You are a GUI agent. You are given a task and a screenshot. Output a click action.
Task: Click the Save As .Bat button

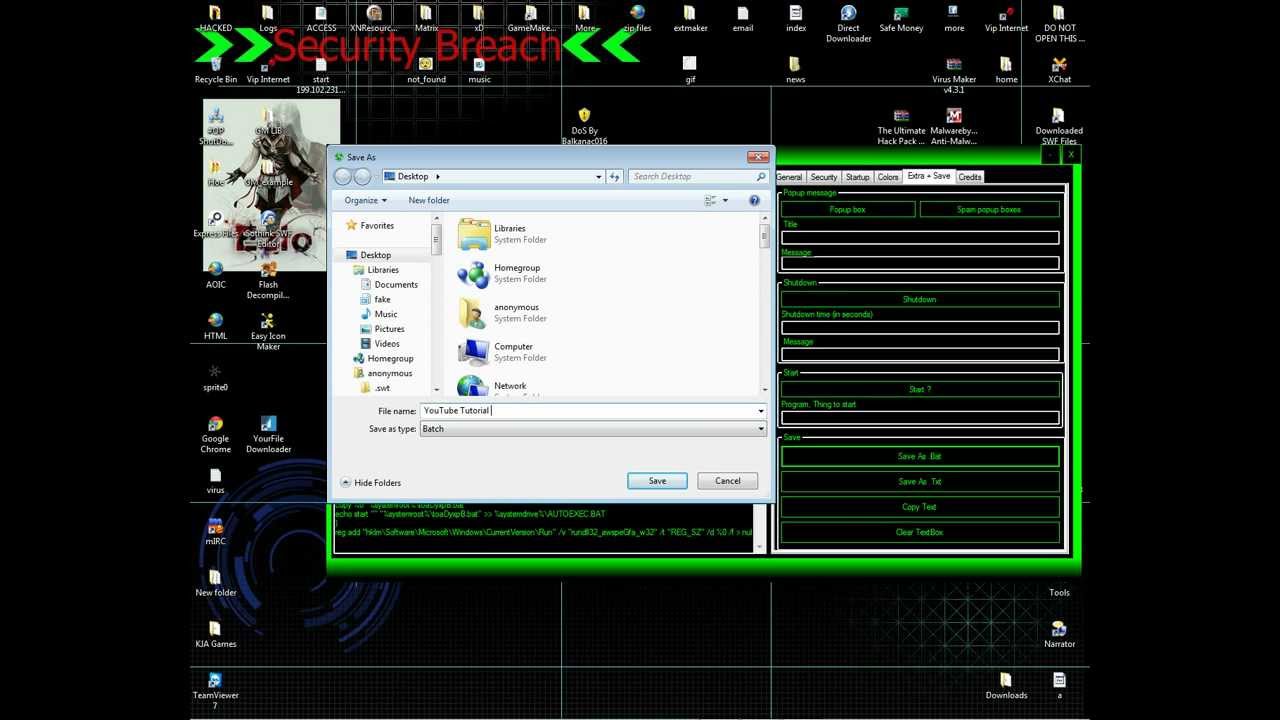[920, 456]
